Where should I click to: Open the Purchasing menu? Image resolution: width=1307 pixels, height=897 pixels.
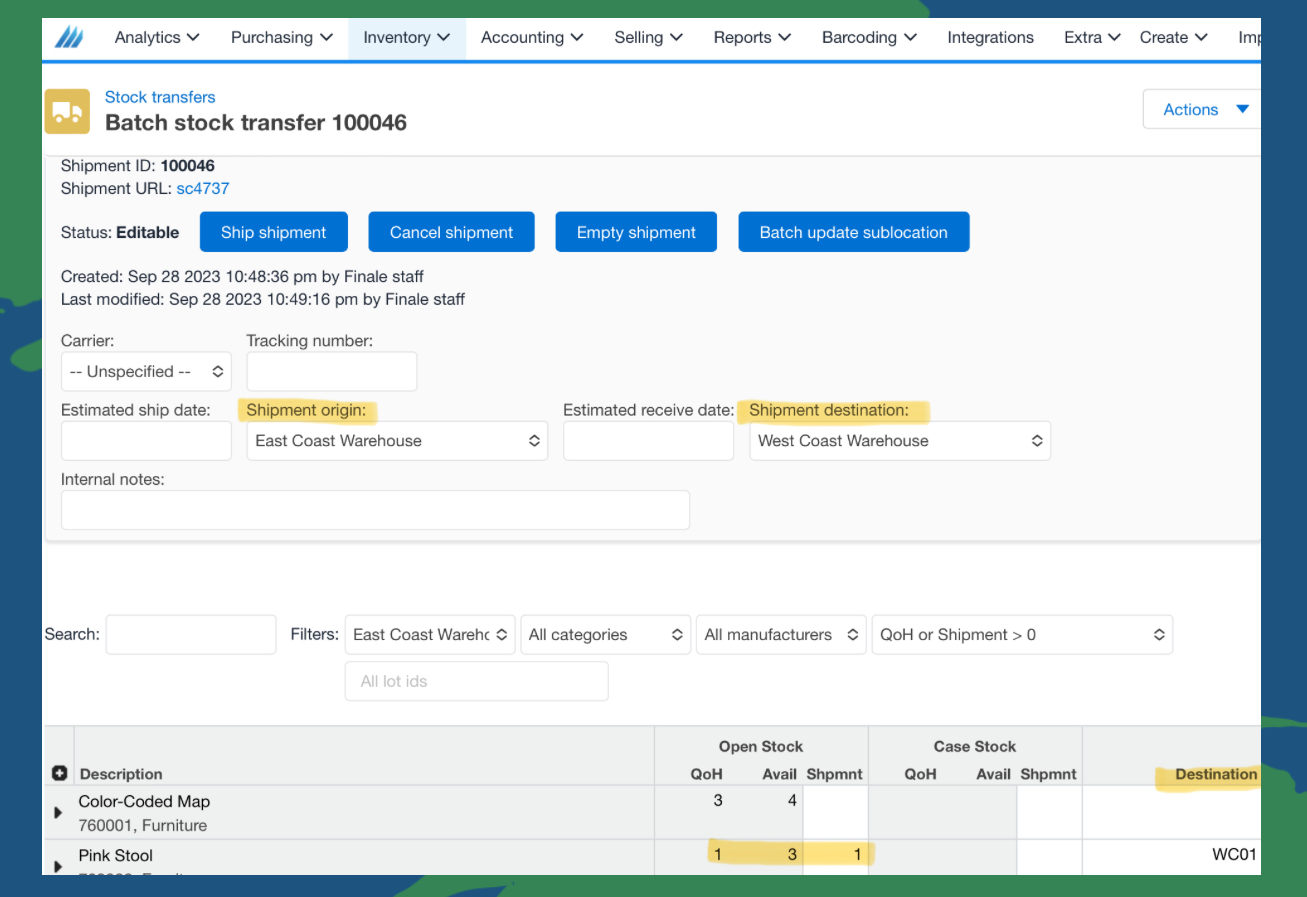tap(281, 37)
